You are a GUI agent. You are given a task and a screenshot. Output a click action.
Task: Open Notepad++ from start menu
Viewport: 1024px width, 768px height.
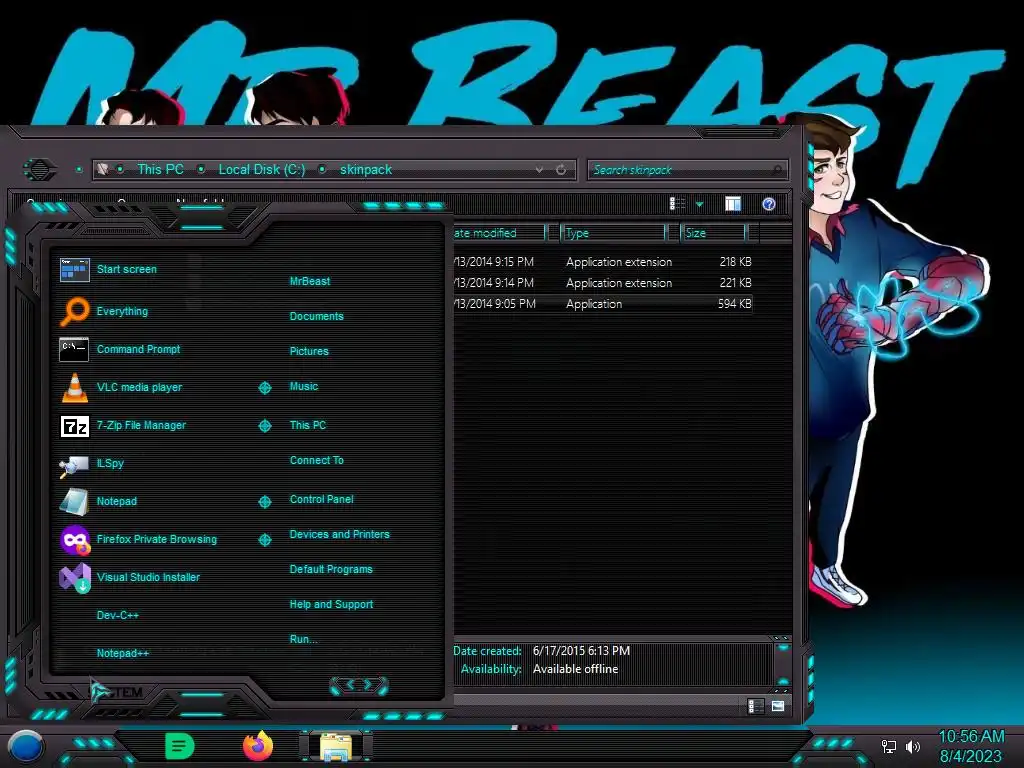pos(123,653)
